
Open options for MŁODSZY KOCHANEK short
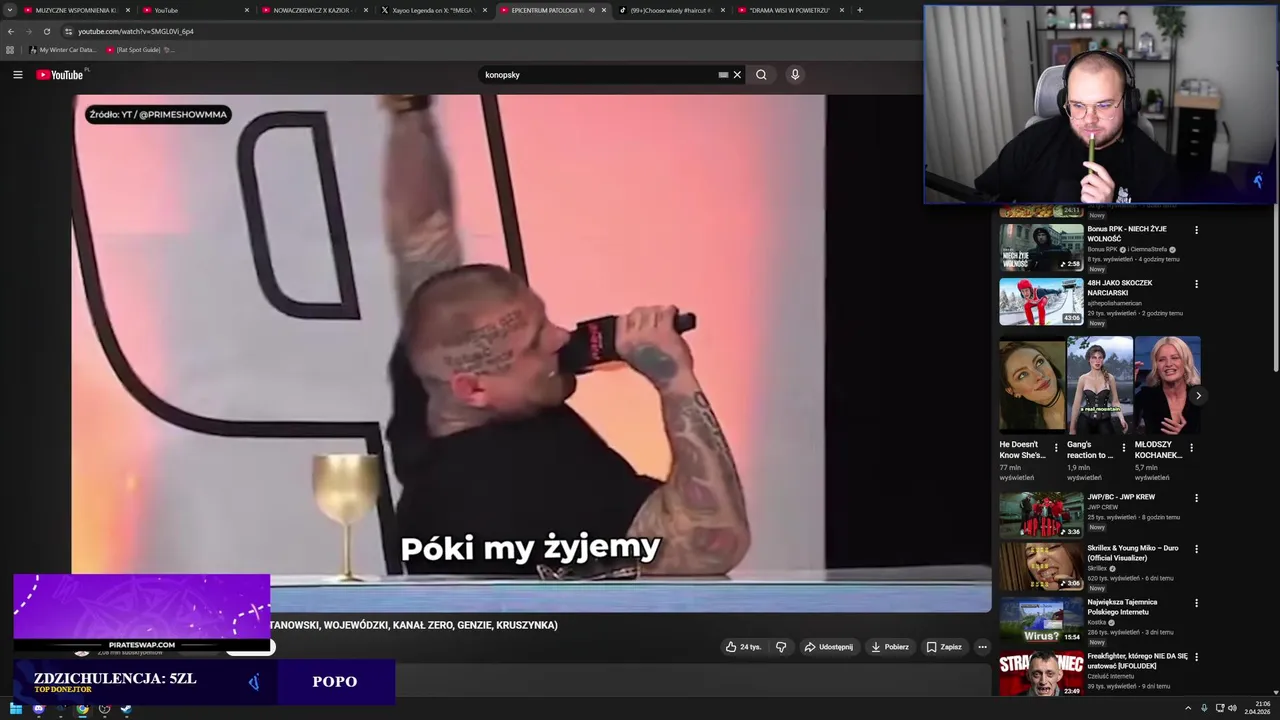click(1191, 447)
